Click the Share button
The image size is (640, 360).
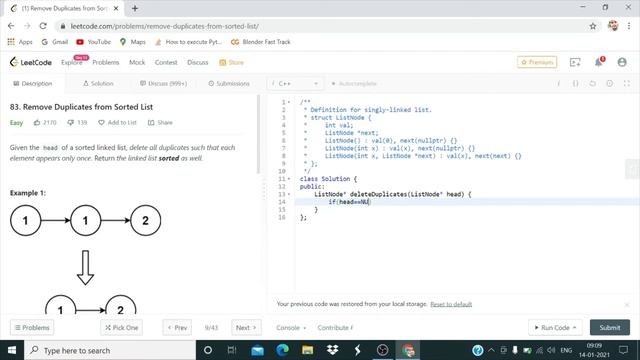click(160, 122)
